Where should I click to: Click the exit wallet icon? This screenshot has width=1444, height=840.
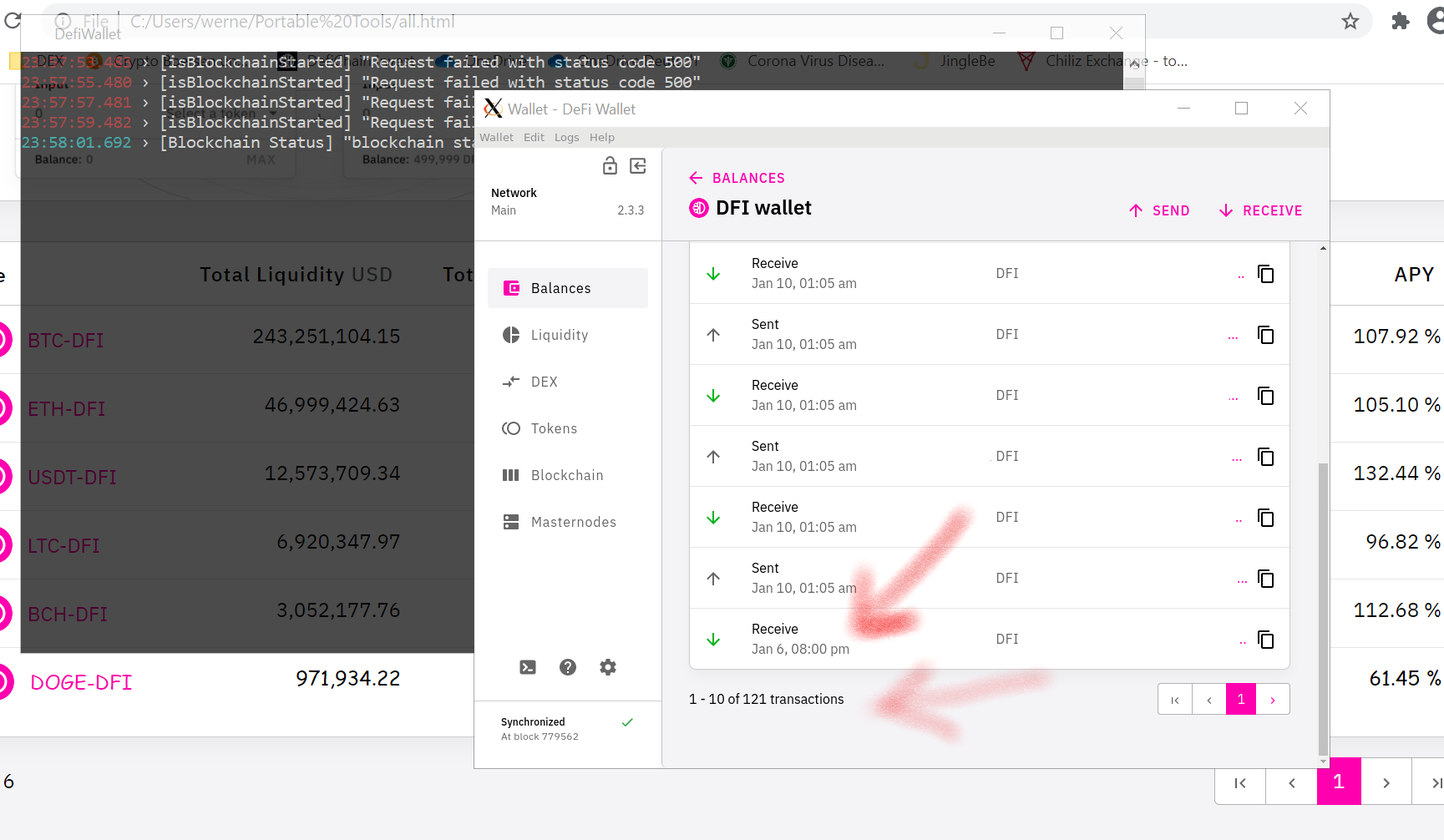click(x=638, y=165)
